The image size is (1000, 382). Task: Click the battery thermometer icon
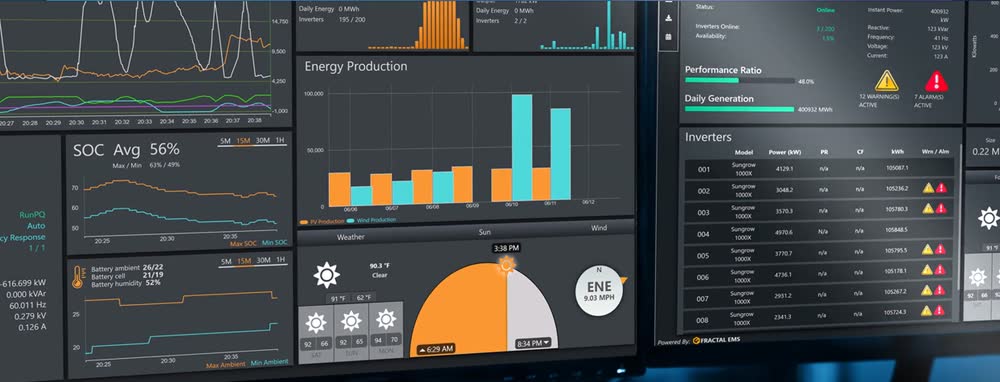[78, 277]
